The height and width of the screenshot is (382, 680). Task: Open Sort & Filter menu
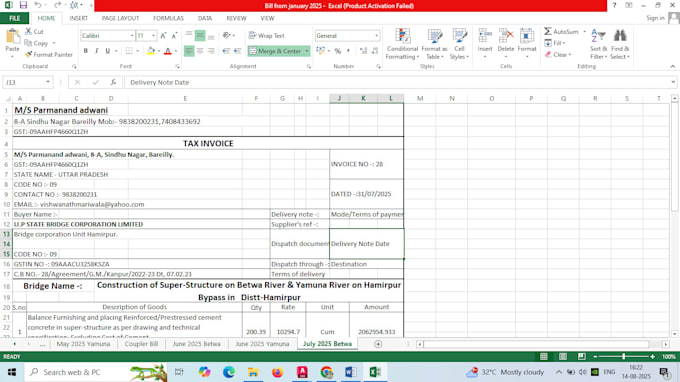point(598,44)
